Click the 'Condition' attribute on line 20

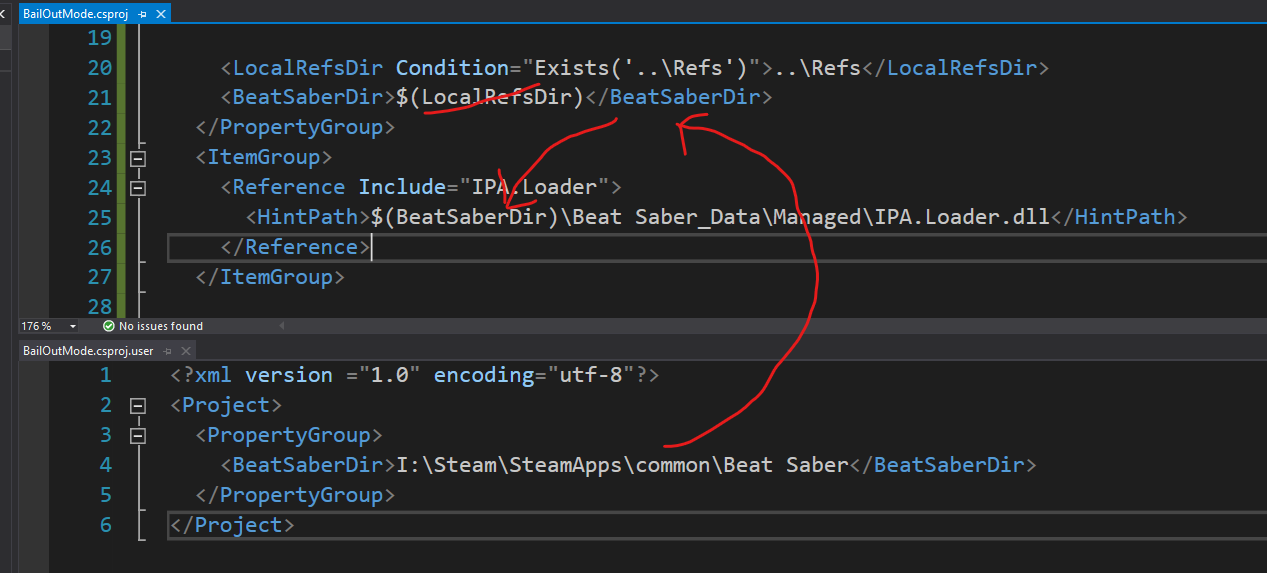coord(453,68)
